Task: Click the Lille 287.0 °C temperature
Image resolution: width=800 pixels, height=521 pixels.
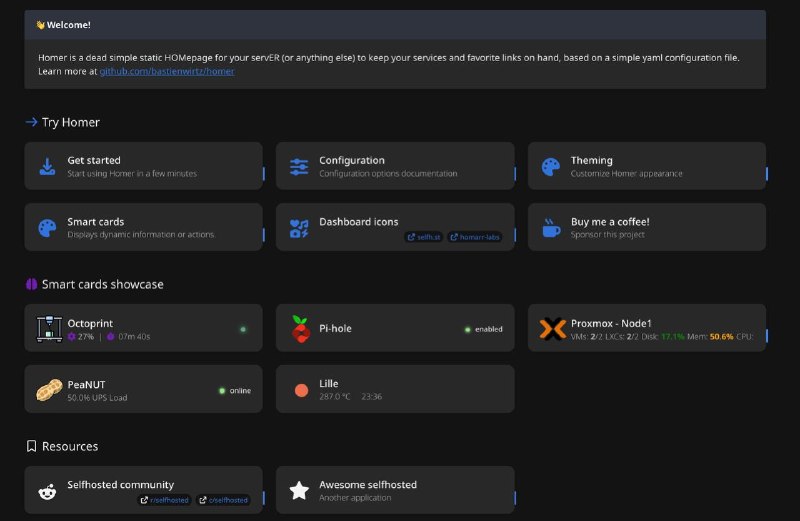Action: (335, 396)
